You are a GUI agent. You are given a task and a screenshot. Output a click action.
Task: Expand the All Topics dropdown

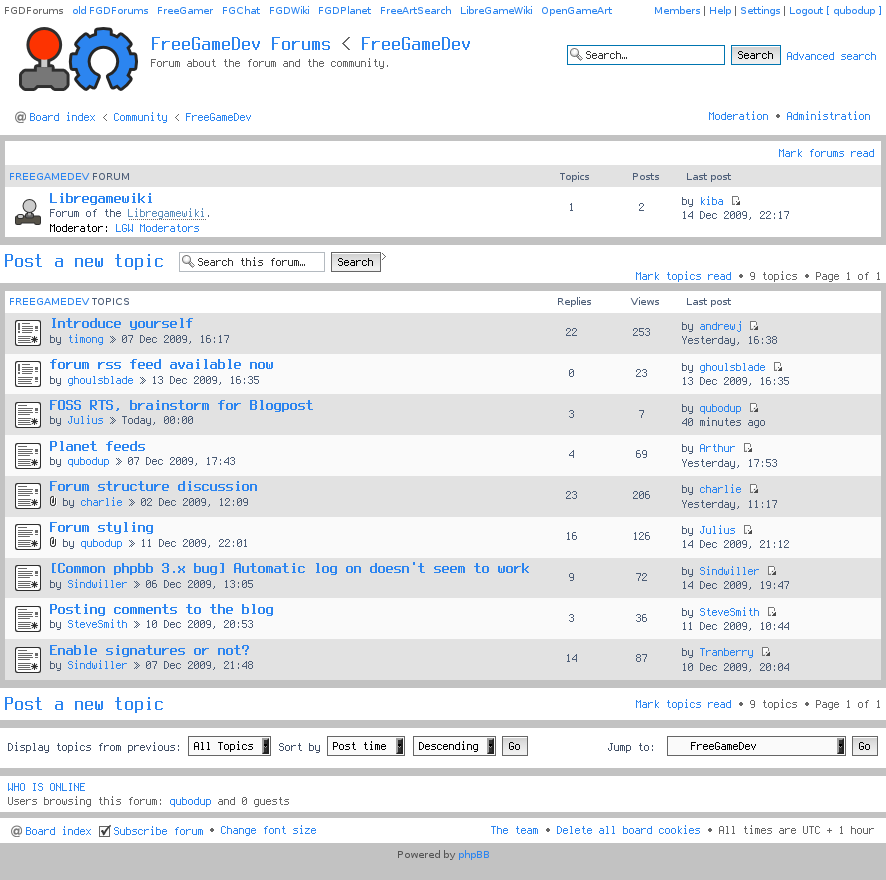pos(229,746)
